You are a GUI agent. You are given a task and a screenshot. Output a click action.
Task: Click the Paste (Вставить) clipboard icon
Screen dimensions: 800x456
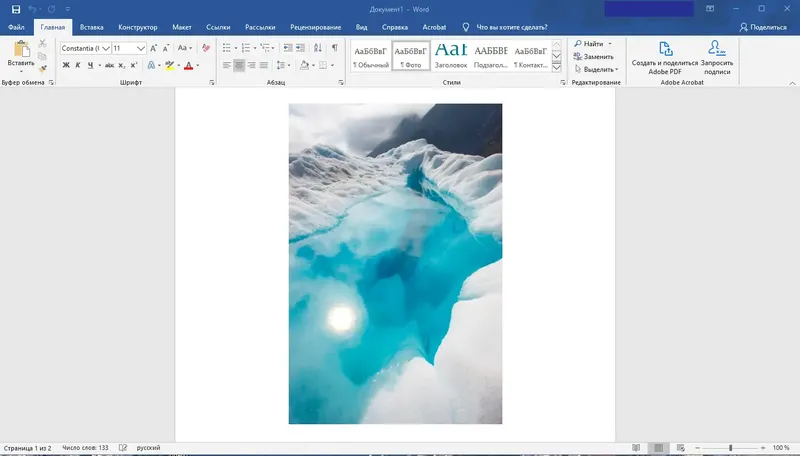21,49
